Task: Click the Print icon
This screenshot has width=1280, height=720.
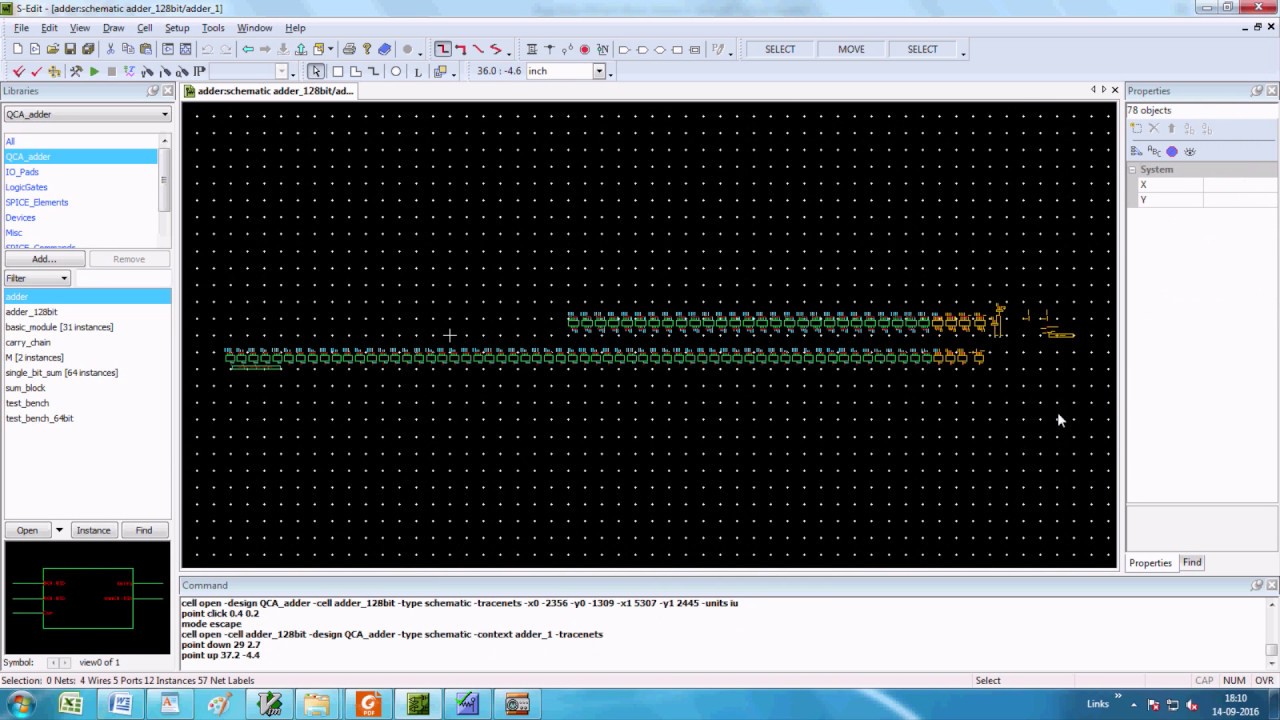Action: tap(349, 49)
